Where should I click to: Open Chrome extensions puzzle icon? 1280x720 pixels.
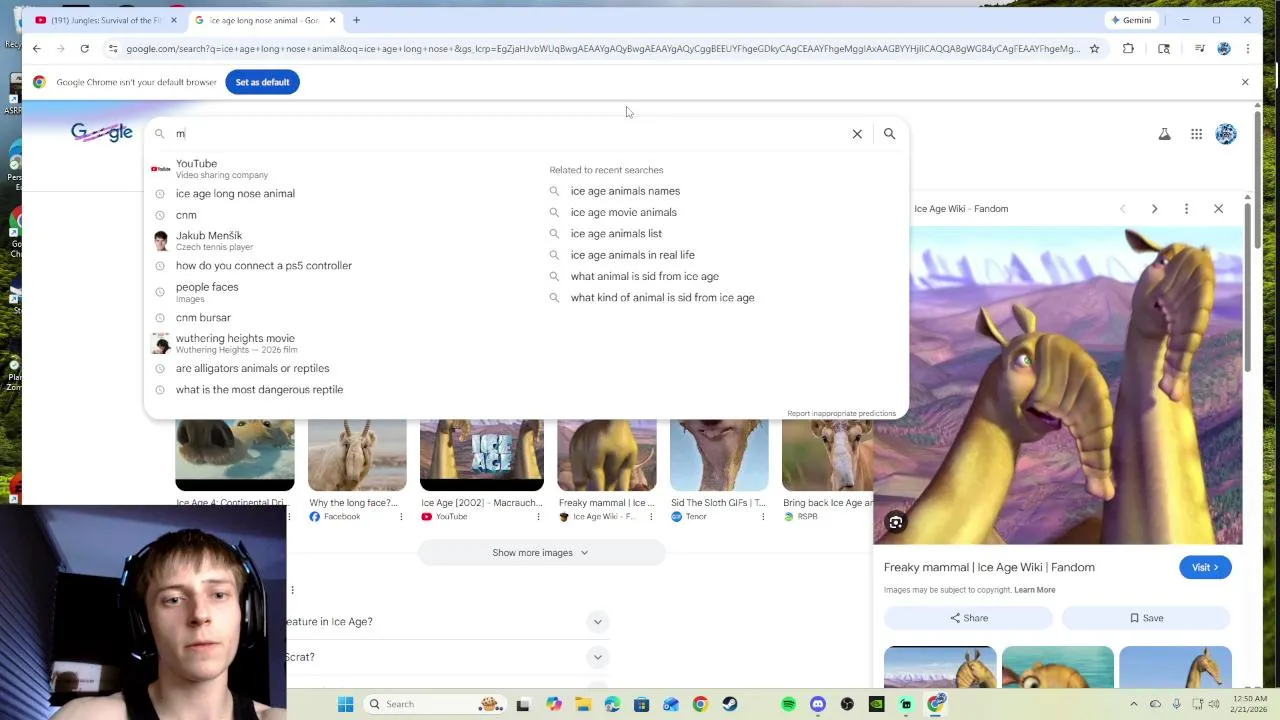click(x=1128, y=48)
